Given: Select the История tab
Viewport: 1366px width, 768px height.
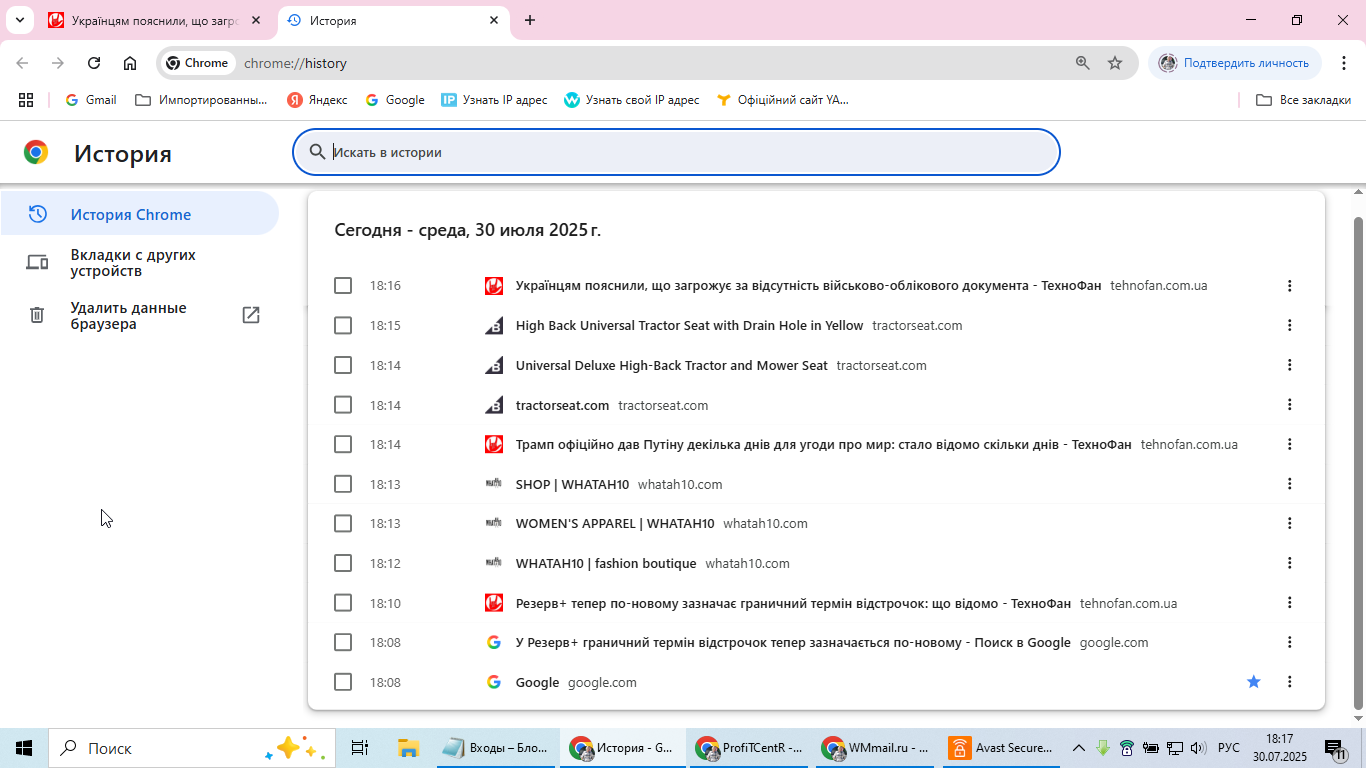Looking at the screenshot, I should click(x=393, y=20).
